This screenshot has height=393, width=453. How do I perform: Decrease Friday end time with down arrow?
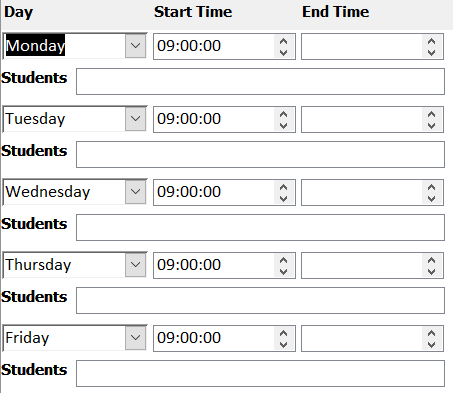pyautogui.click(x=432, y=344)
